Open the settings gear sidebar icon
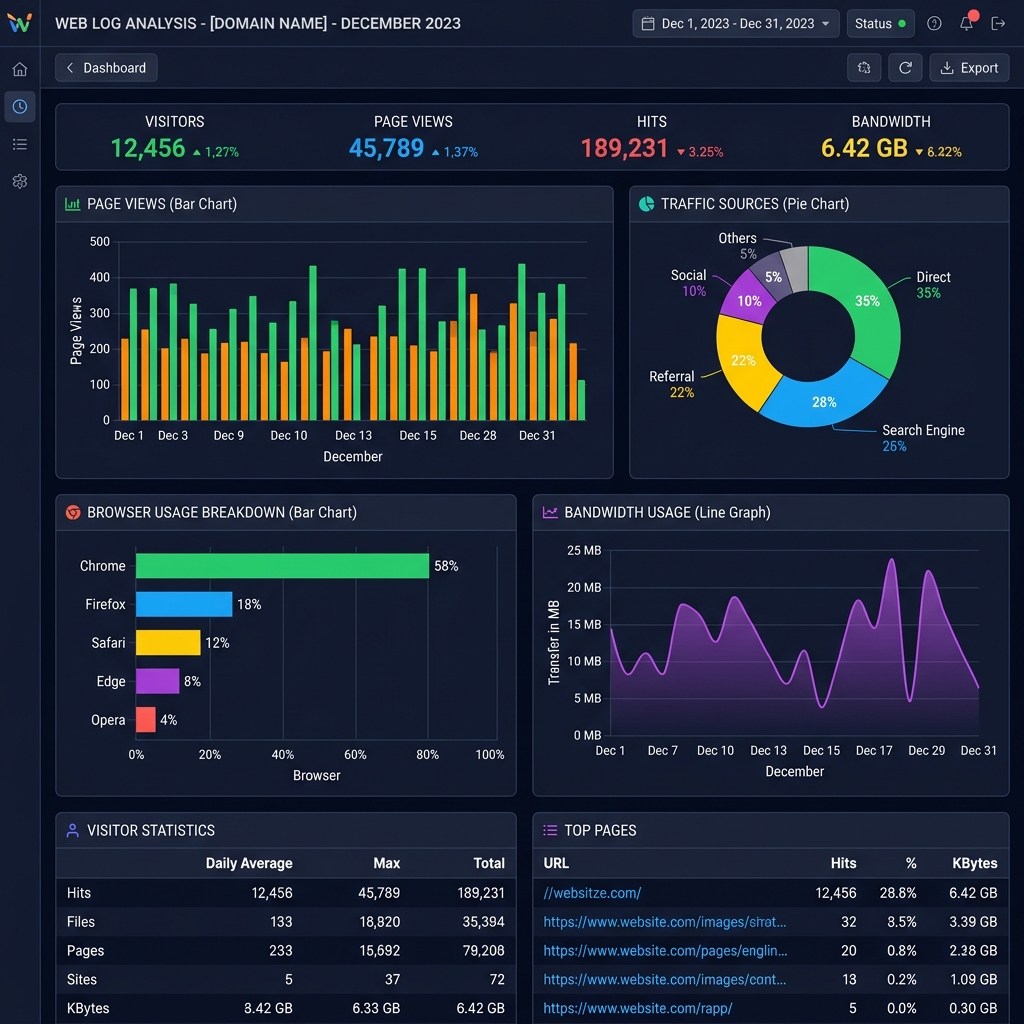1024x1024 pixels. [20, 181]
